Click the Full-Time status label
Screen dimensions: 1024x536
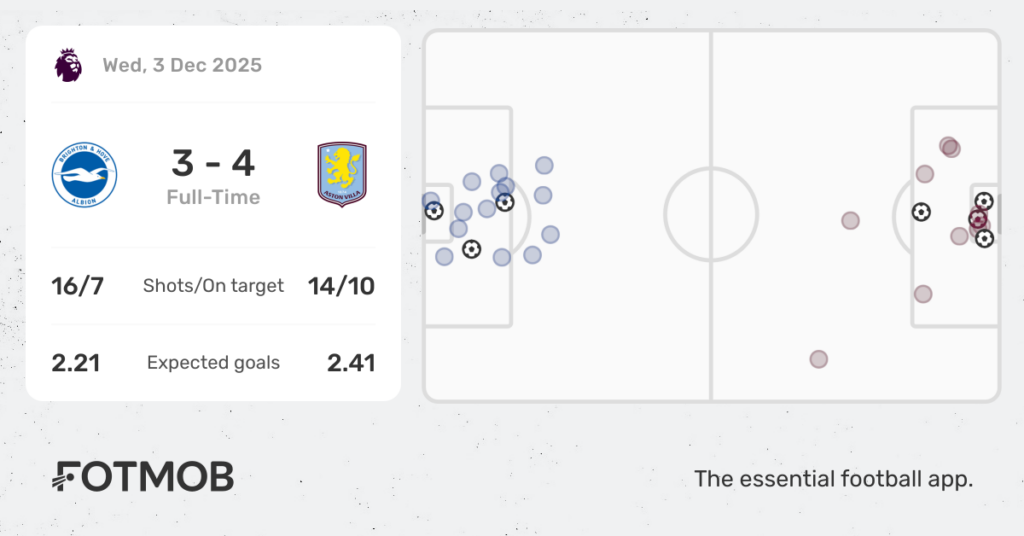(x=213, y=197)
